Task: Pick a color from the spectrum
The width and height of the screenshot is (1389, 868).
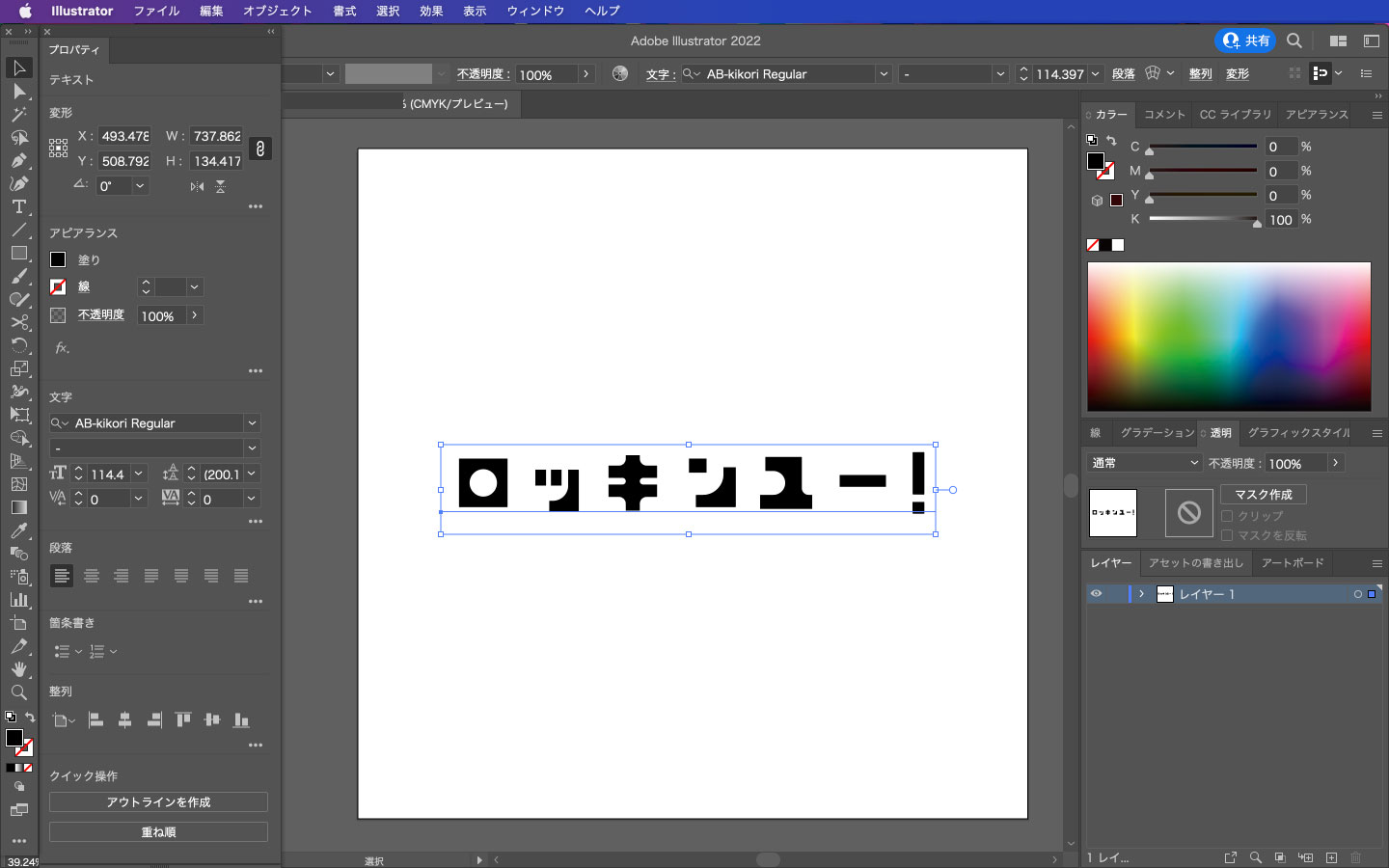Action: [x=1228, y=336]
